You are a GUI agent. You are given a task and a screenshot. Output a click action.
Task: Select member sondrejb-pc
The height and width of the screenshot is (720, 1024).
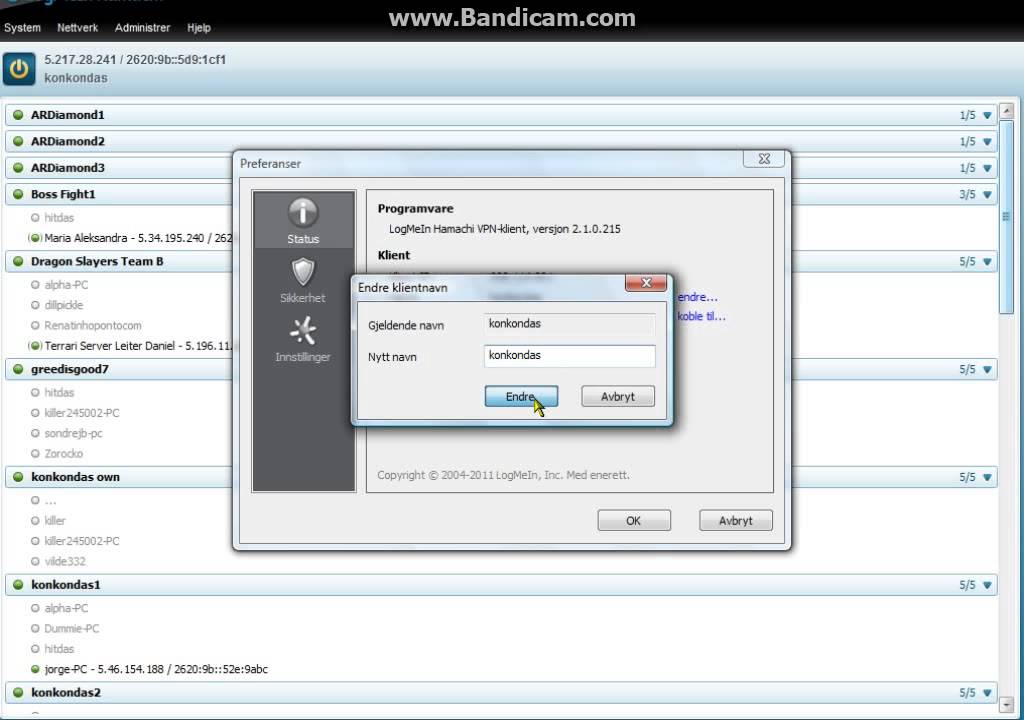[x=73, y=433]
